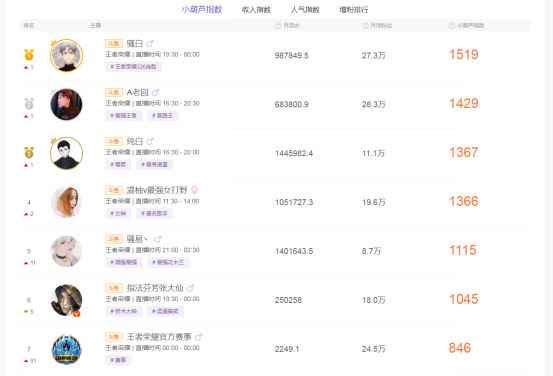Screen dimensions: 553x376
Task: Click the avatar of streamer with index 1519
Action: click(66, 55)
